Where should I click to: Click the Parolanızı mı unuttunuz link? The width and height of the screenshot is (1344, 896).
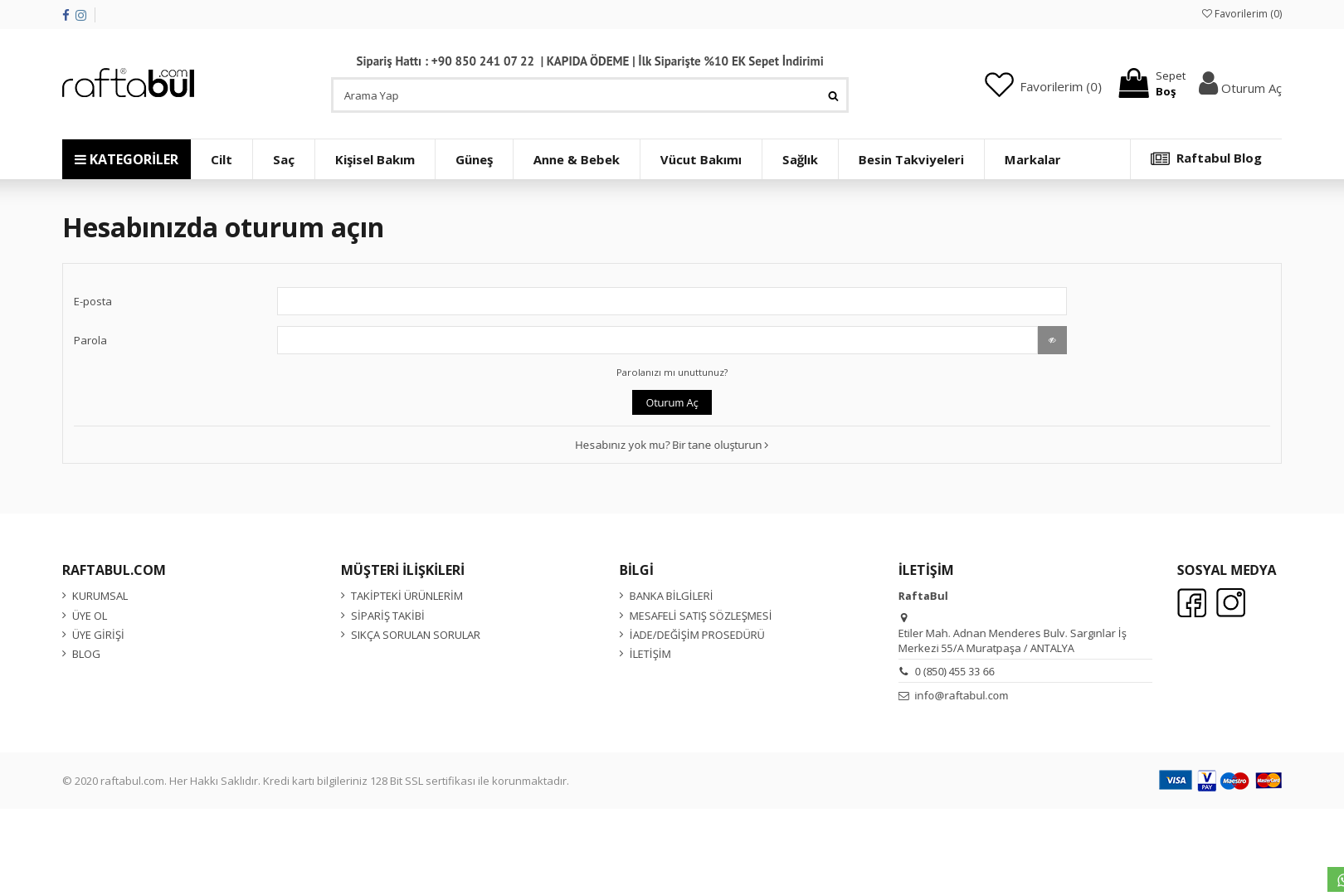point(672,373)
